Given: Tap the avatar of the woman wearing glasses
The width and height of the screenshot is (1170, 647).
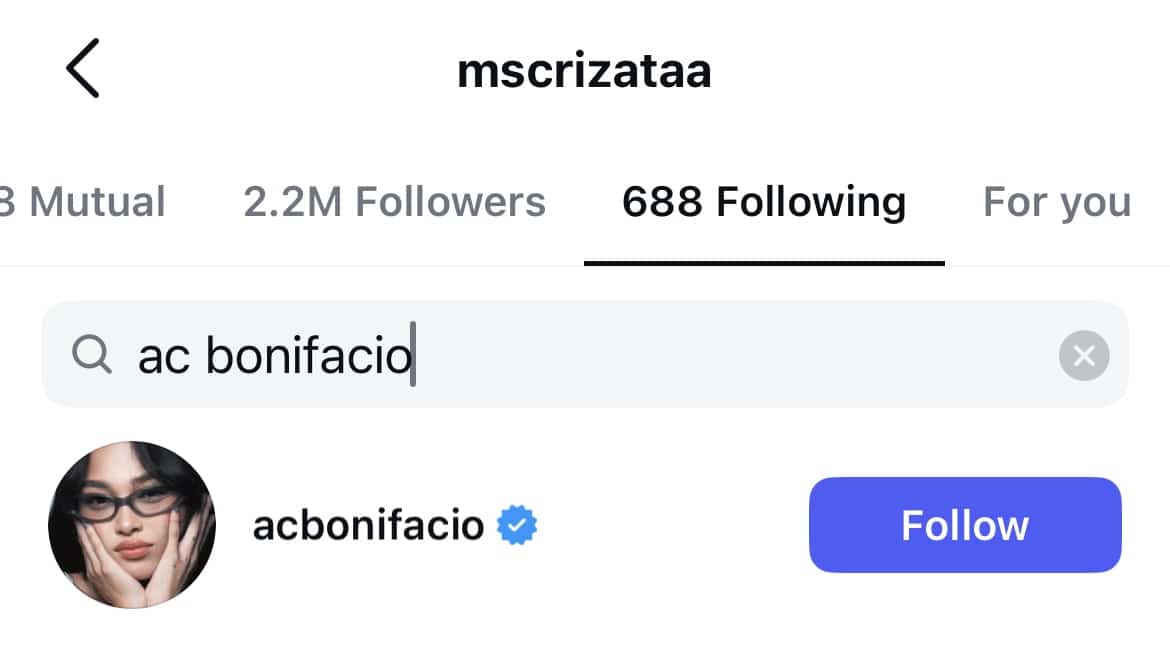Looking at the screenshot, I should (x=132, y=525).
